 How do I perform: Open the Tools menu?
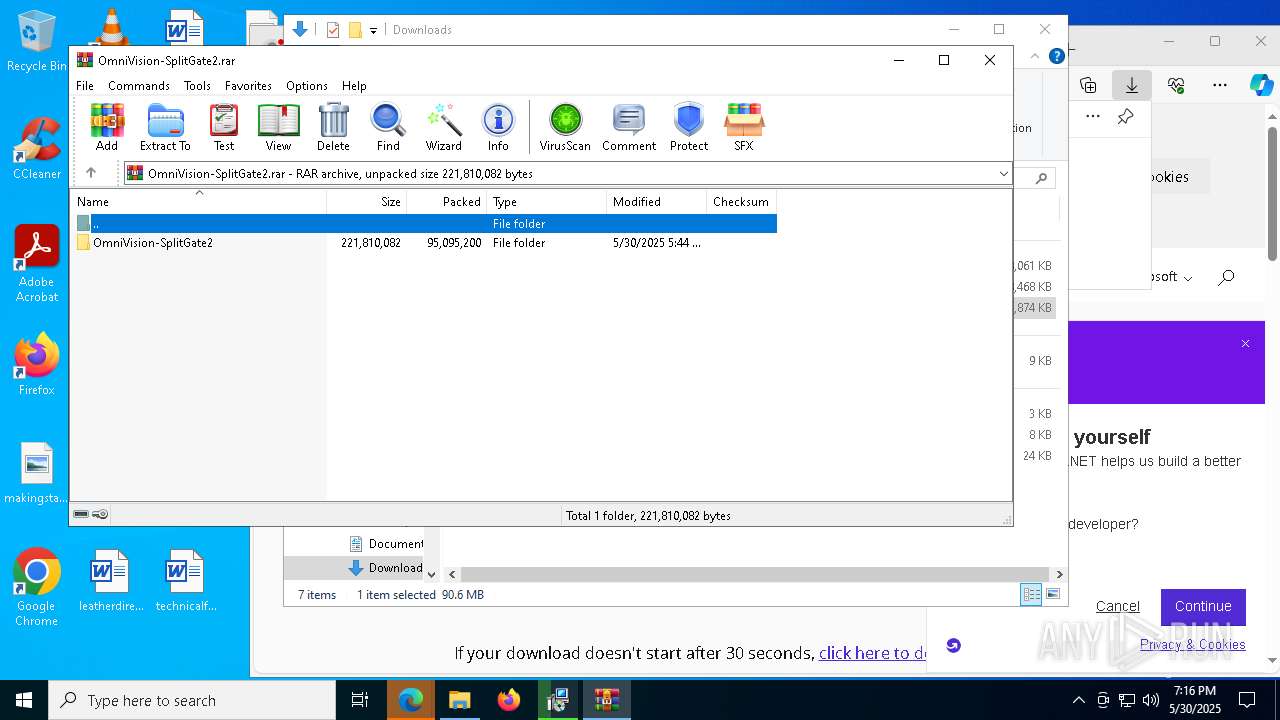pos(197,86)
